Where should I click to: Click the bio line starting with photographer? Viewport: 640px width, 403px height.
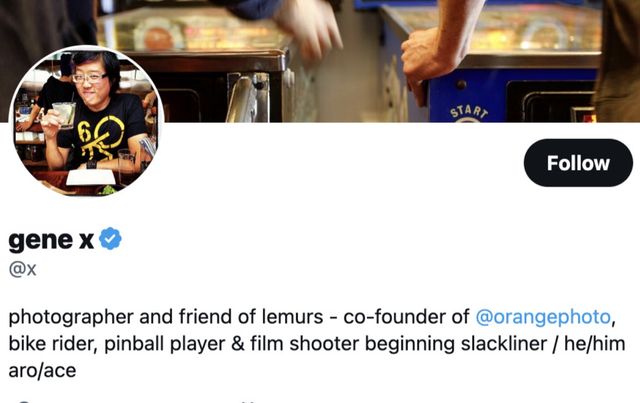312,317
